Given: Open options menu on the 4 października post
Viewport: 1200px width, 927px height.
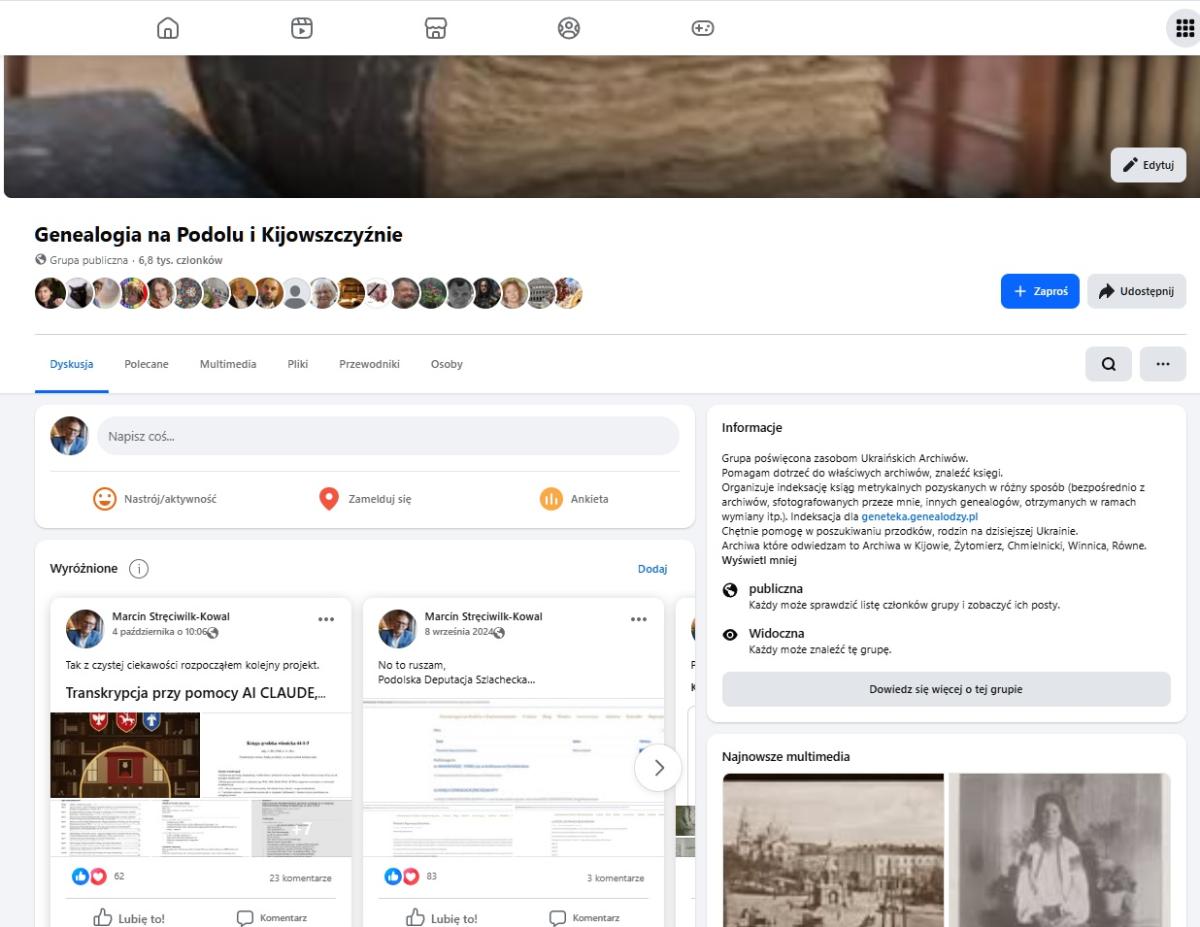Looking at the screenshot, I should click(326, 619).
